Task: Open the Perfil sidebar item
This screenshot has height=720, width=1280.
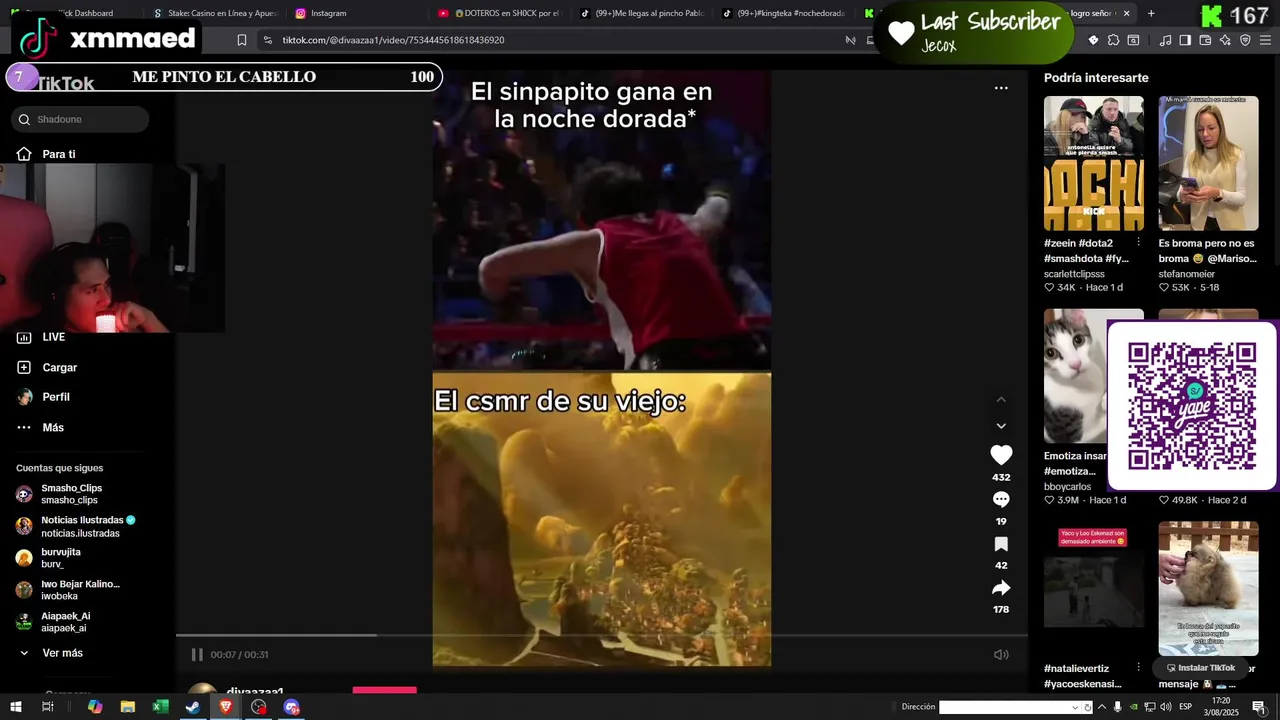Action: coord(44,397)
